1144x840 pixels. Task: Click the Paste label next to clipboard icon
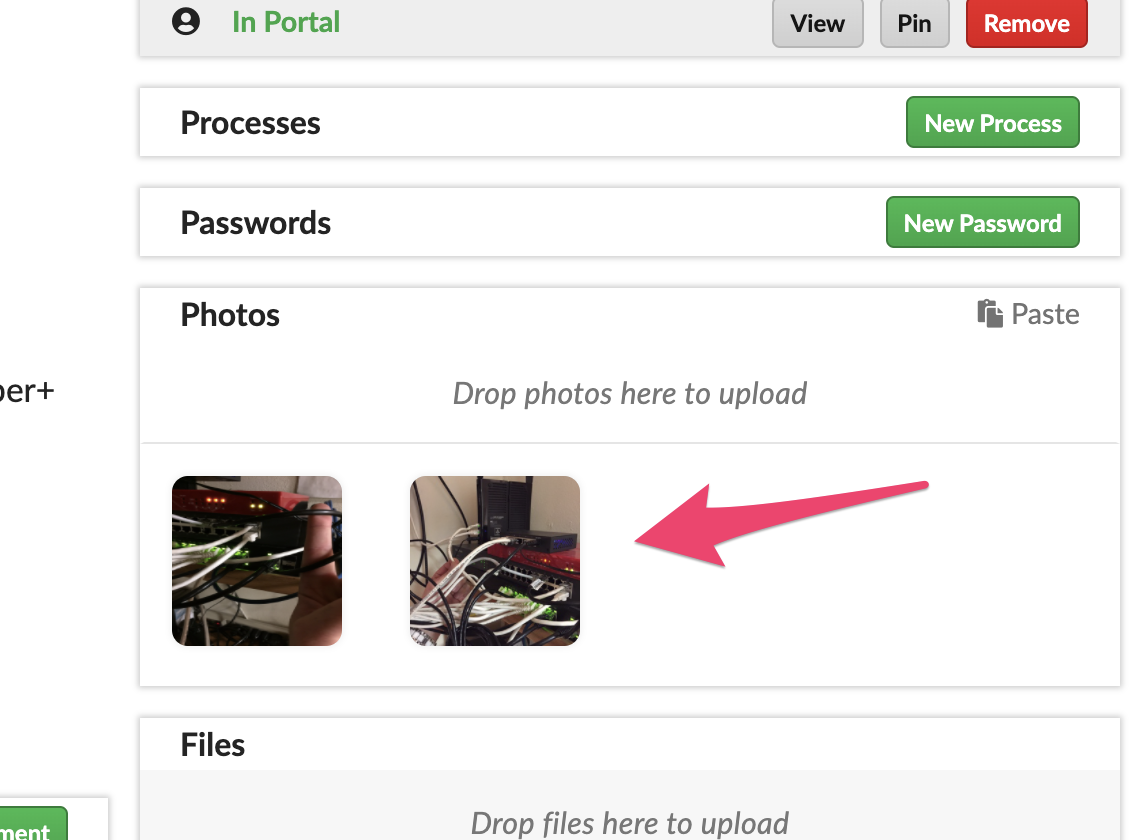click(x=1044, y=313)
